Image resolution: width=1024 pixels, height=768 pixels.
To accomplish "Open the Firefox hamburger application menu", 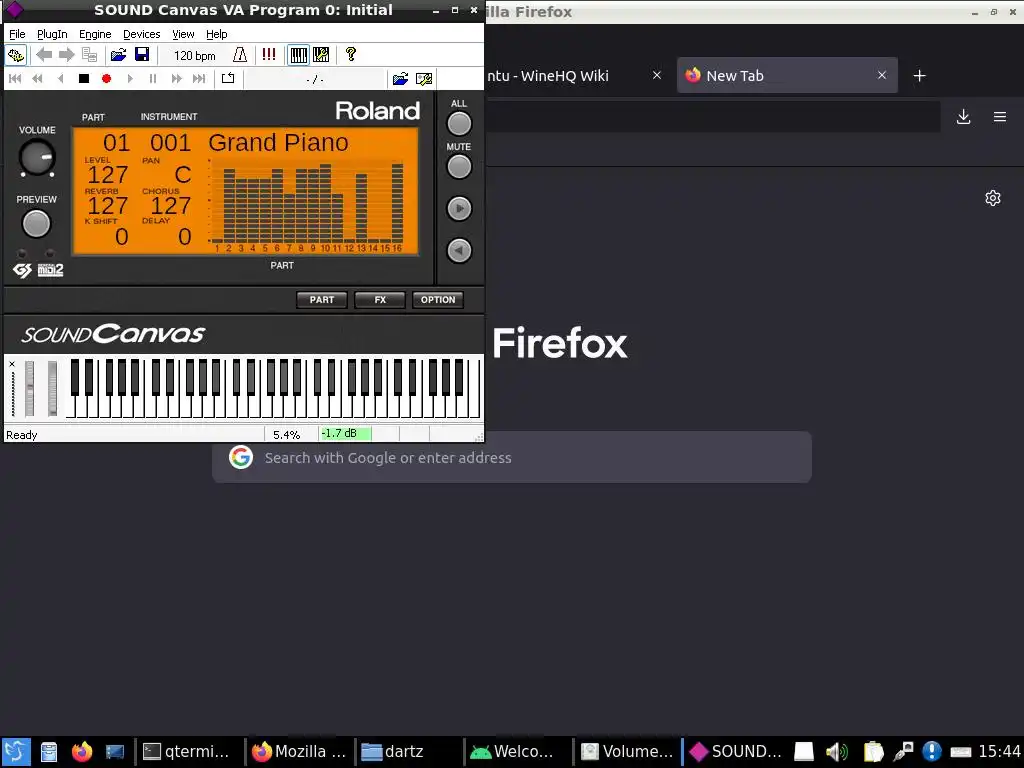I will pyautogui.click(x=1000, y=117).
